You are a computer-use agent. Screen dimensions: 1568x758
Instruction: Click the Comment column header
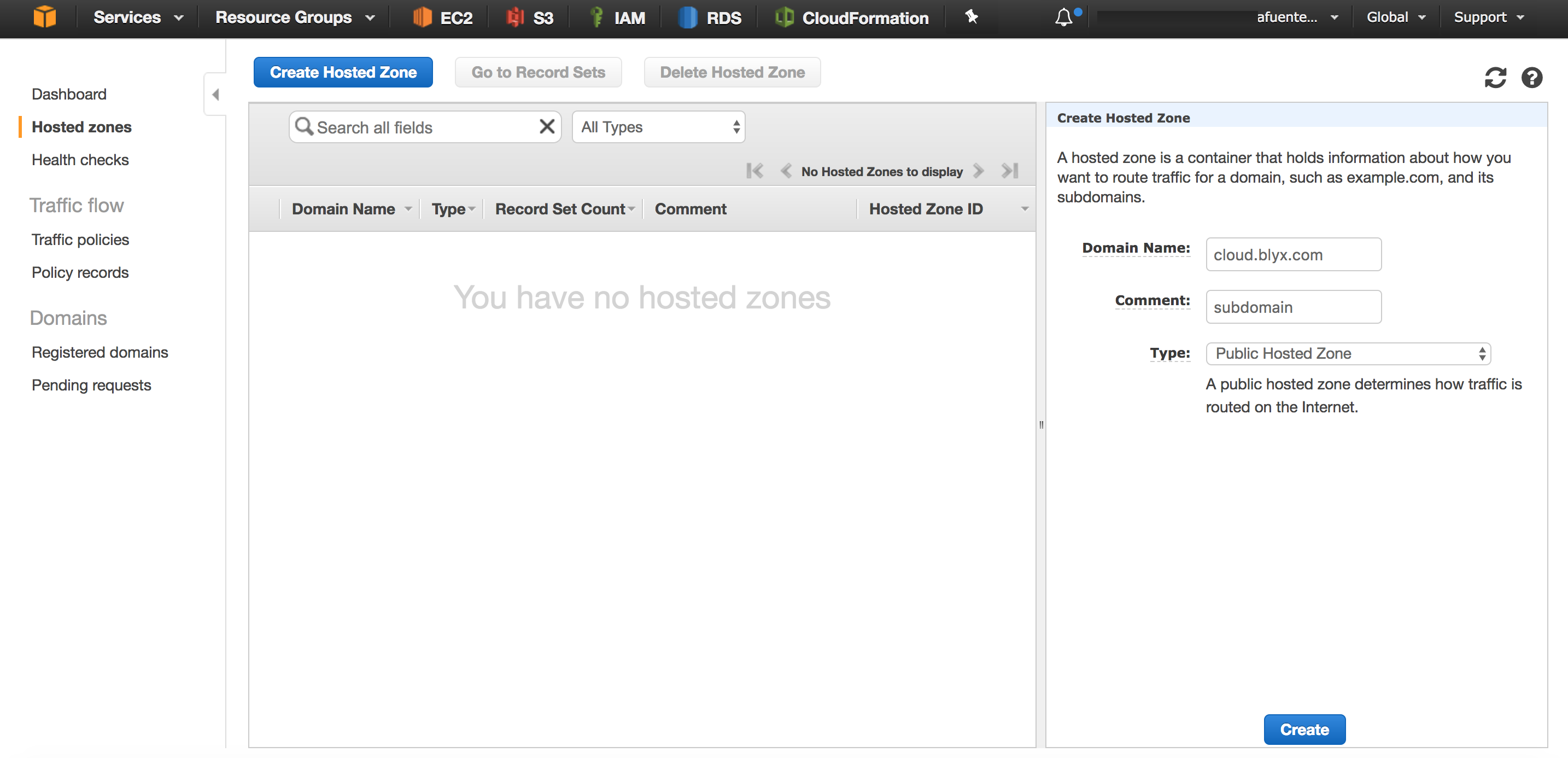[x=691, y=209]
